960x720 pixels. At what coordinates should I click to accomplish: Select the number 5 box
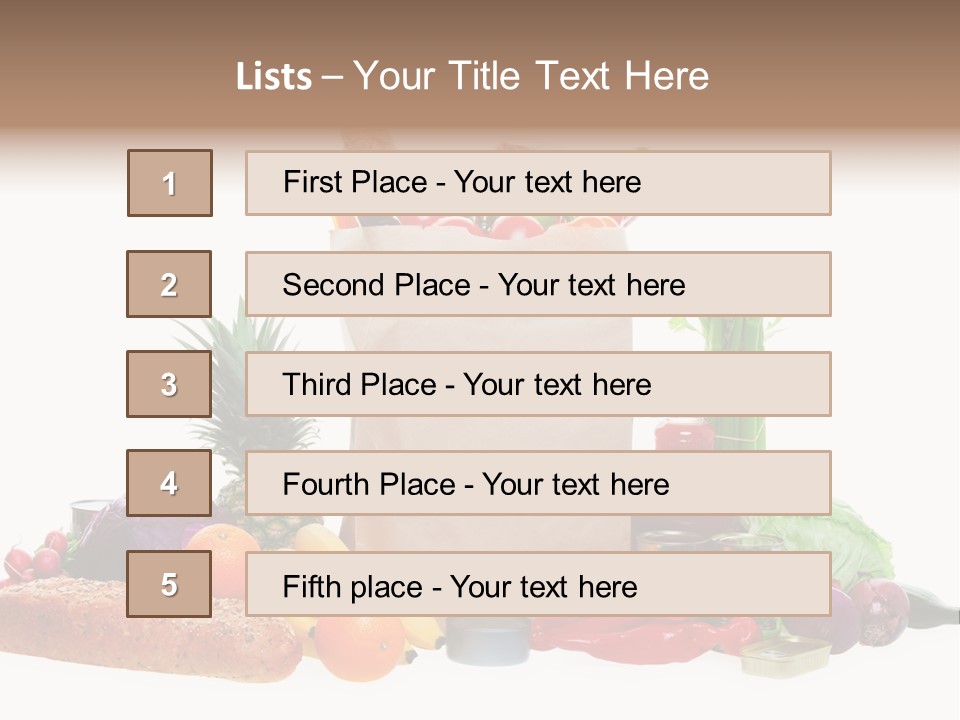(169, 583)
